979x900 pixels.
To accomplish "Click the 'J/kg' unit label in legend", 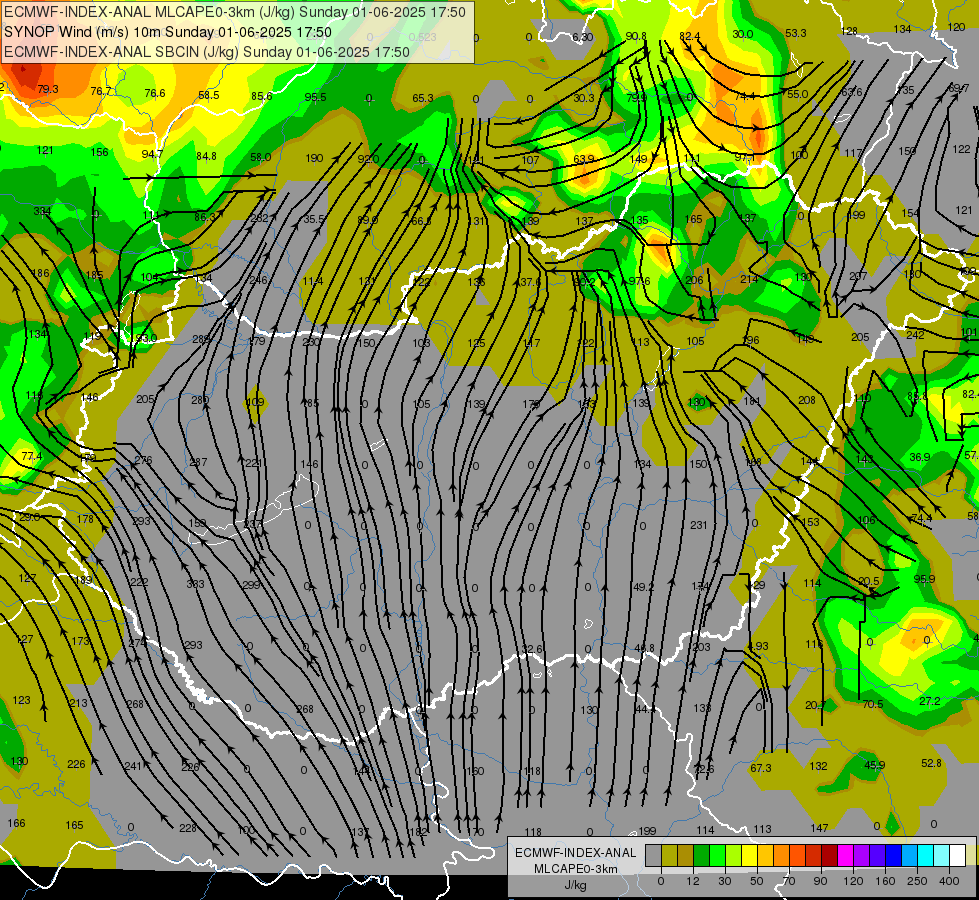I will pos(575,885).
